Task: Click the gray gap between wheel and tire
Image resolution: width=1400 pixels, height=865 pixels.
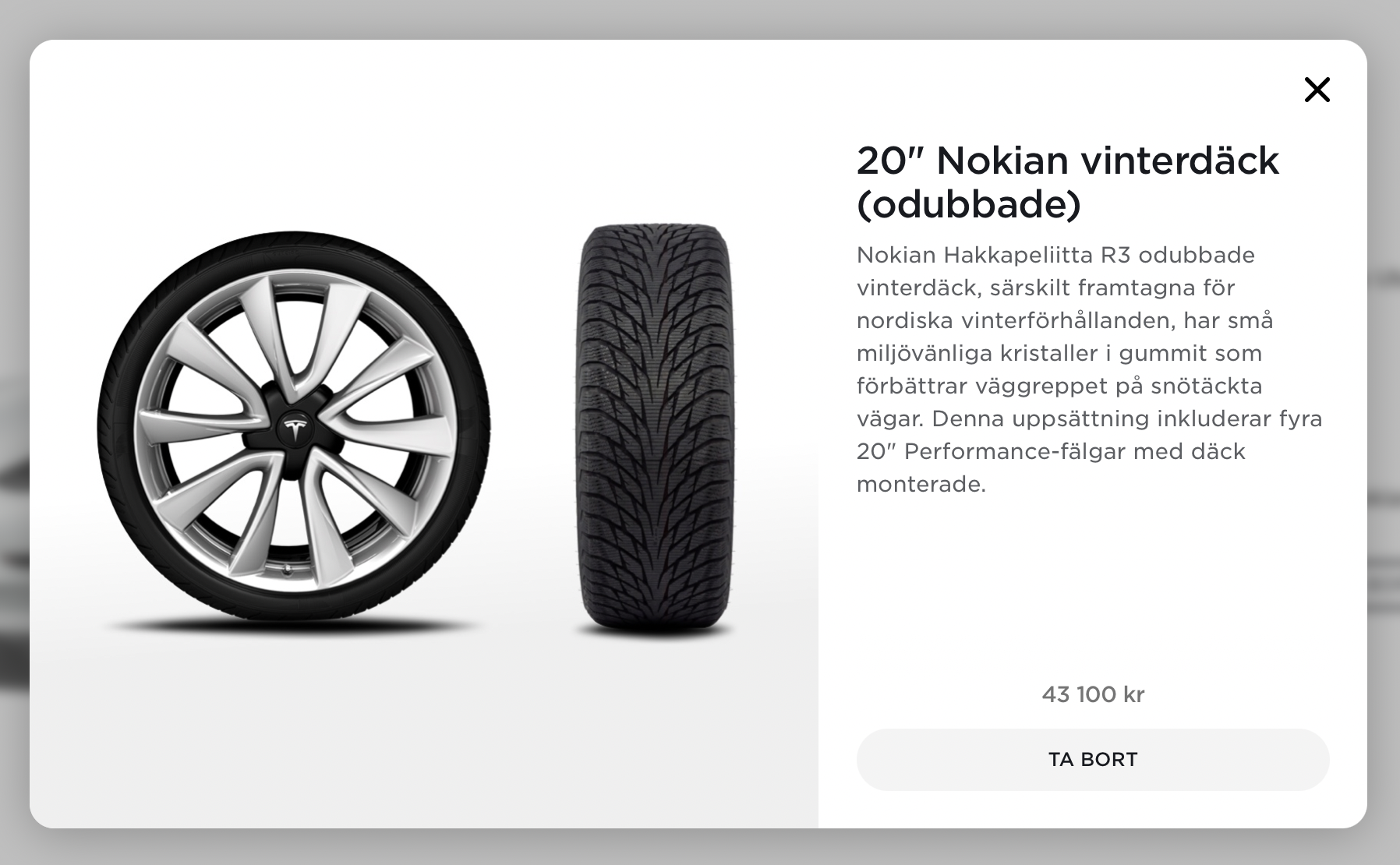Action: (x=534, y=429)
